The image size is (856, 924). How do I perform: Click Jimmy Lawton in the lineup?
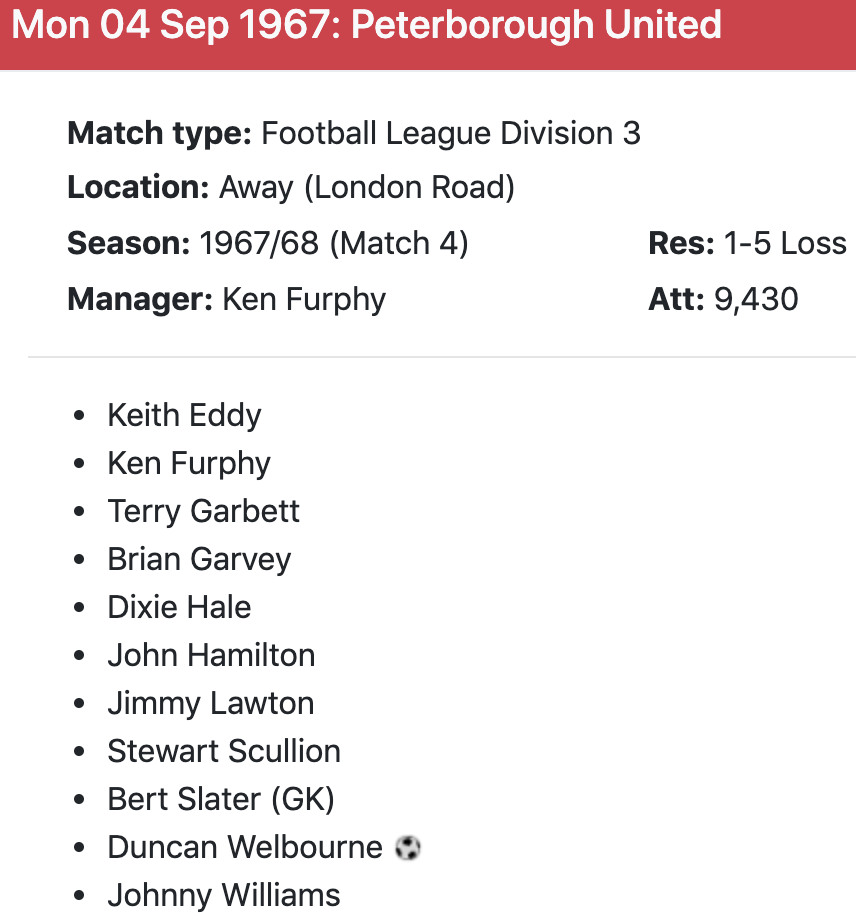click(x=210, y=703)
